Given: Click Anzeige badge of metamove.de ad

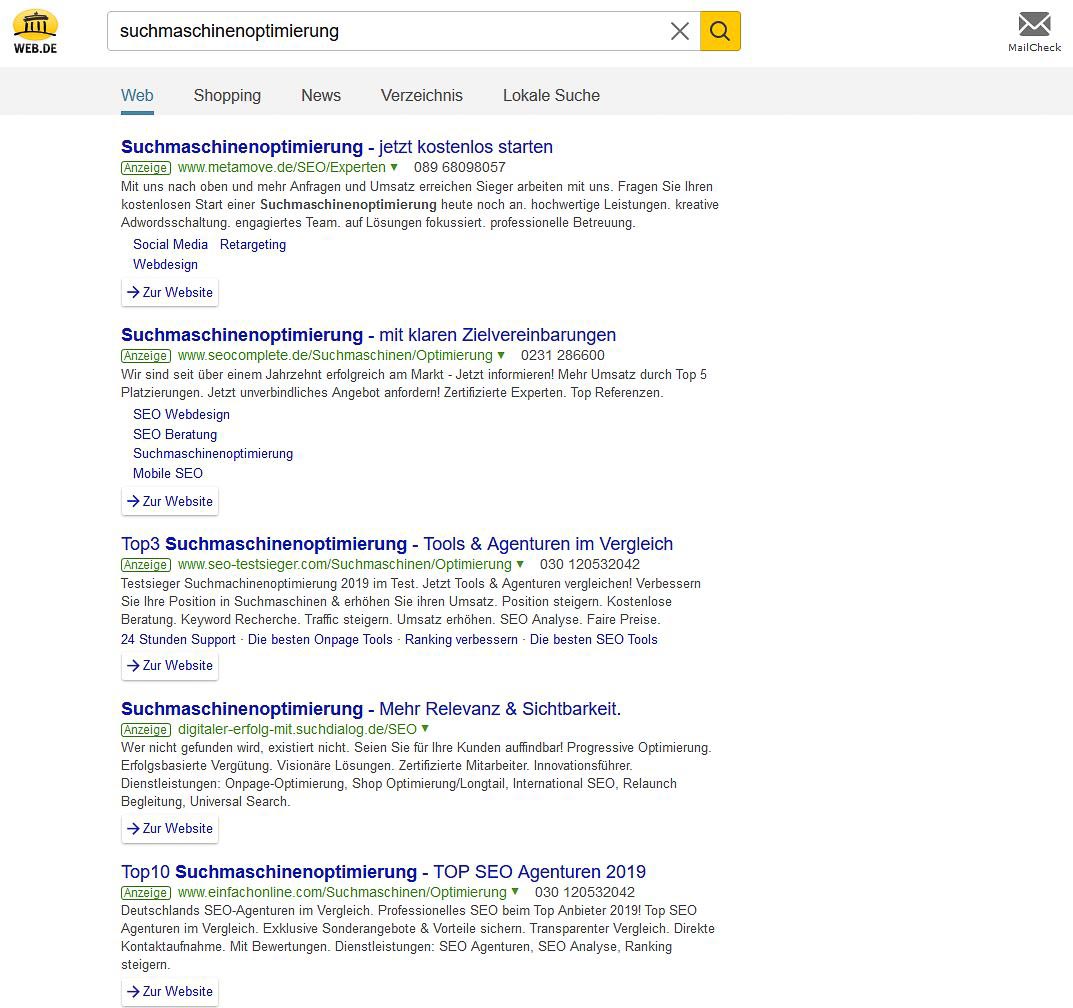Looking at the screenshot, I should click(146, 168).
